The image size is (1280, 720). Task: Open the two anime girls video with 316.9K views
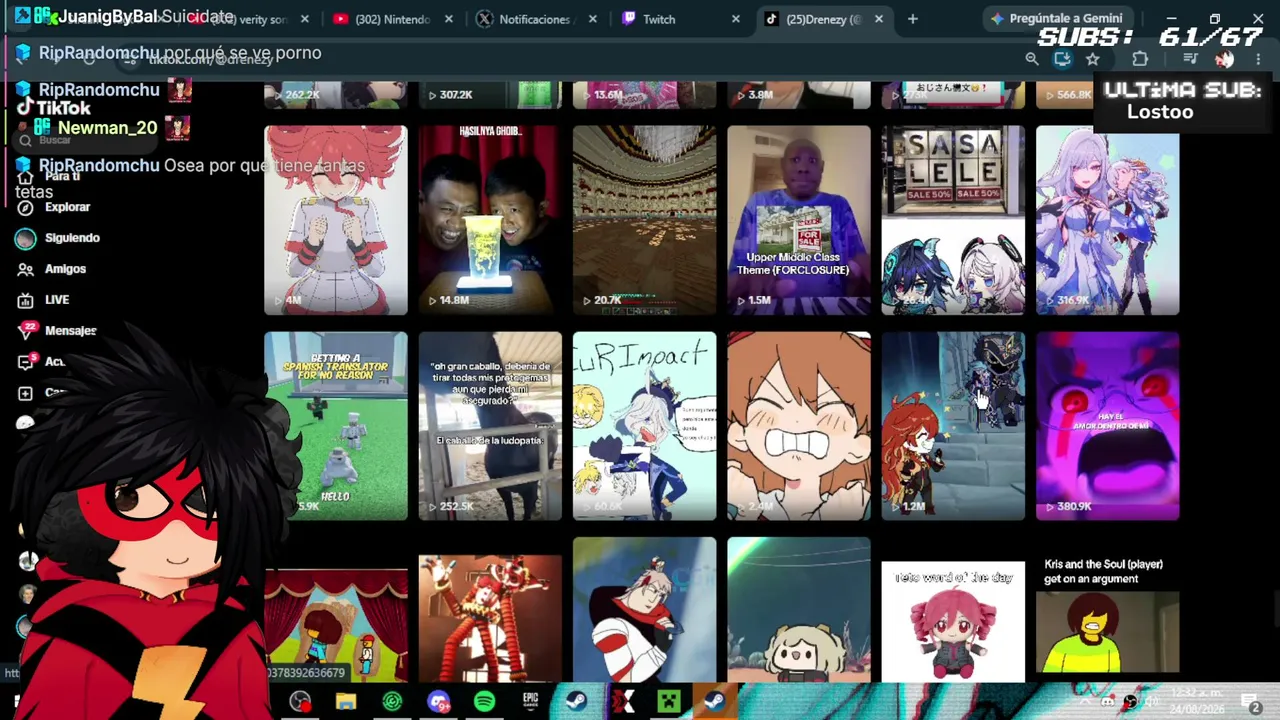pos(1107,220)
